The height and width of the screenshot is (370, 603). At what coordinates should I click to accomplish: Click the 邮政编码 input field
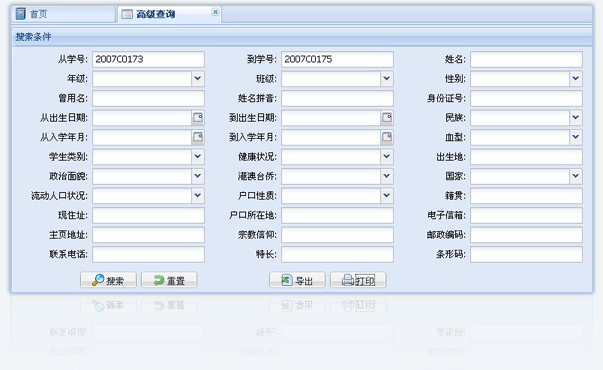pyautogui.click(x=526, y=235)
